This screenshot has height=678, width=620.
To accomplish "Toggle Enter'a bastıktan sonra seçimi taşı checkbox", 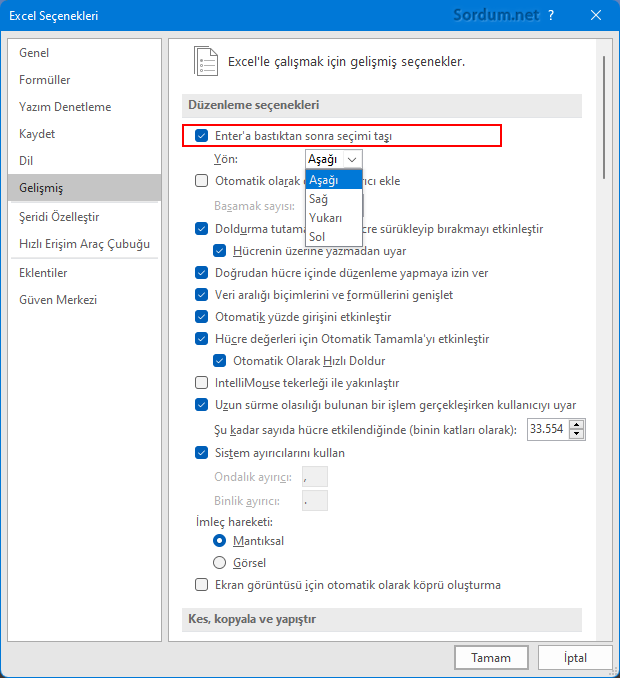I will tap(201, 136).
